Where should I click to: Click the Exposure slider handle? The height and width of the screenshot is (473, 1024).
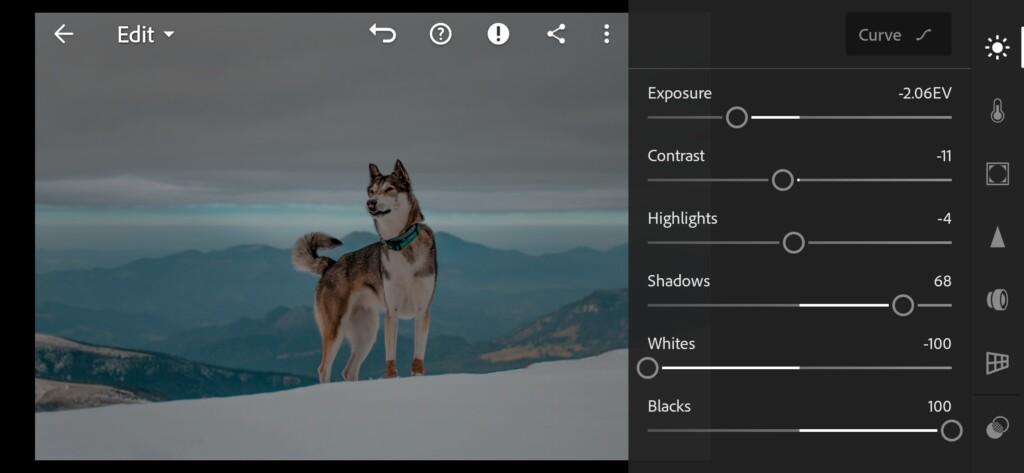coord(737,118)
